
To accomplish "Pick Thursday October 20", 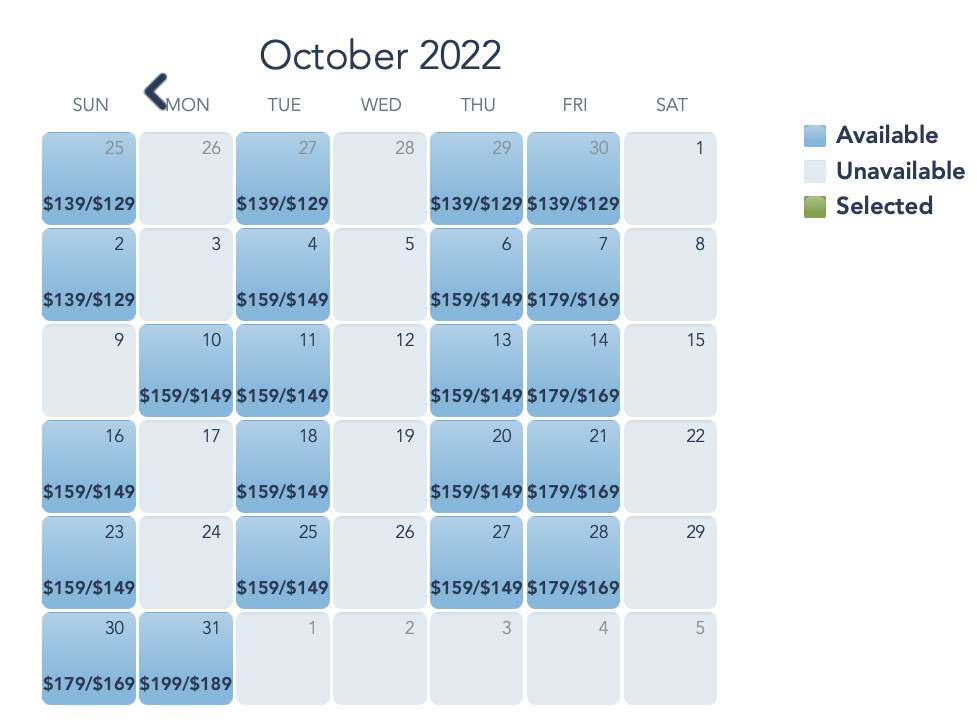I will tap(477, 466).
